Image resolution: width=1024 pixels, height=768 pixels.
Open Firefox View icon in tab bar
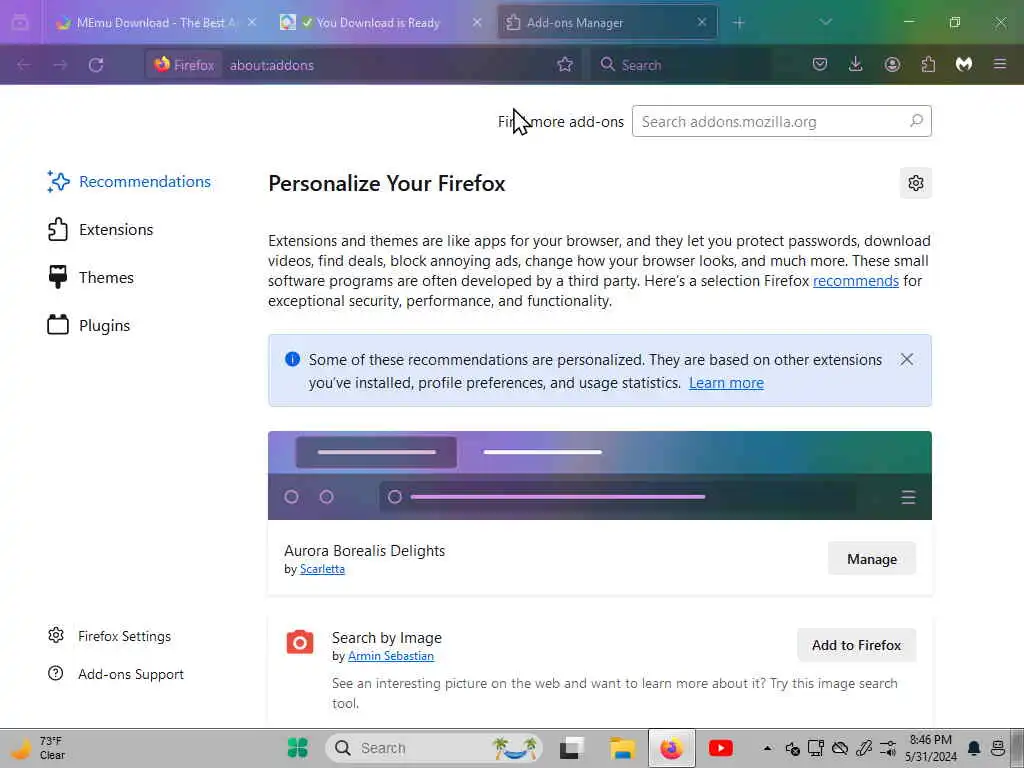[20, 23]
